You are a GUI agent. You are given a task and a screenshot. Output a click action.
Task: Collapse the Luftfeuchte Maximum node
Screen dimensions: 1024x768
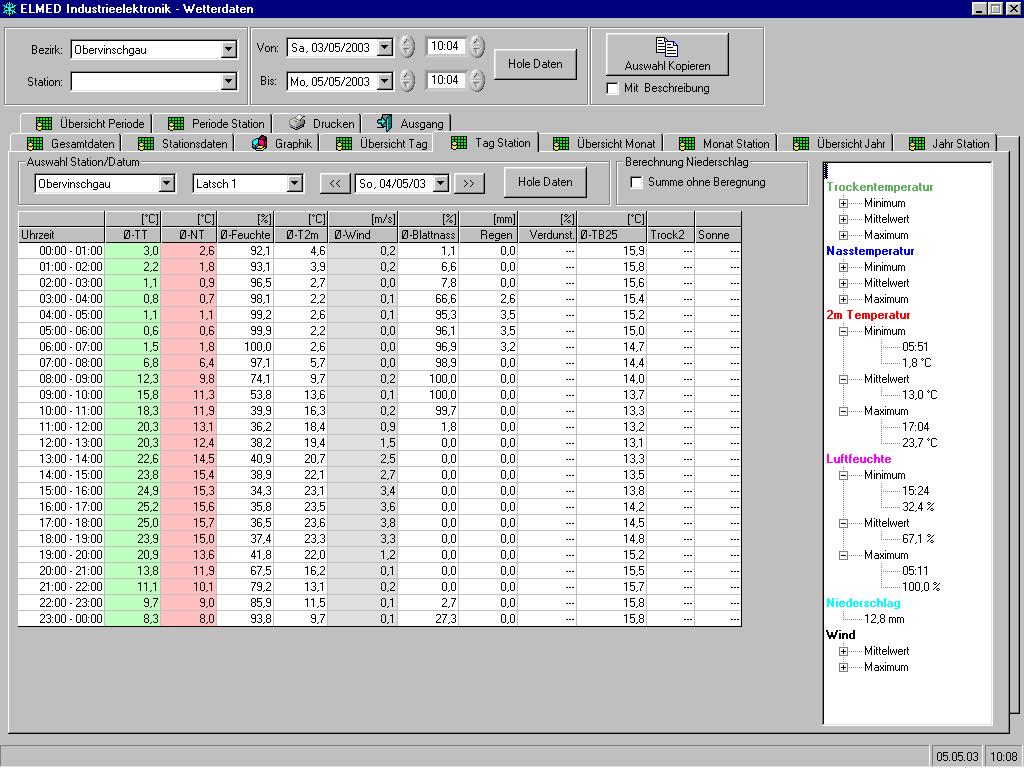(x=843, y=555)
